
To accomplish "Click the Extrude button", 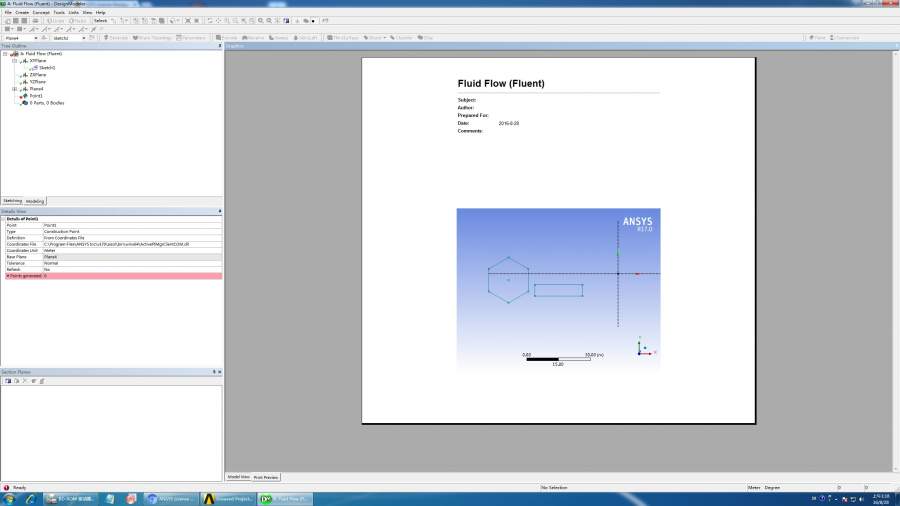I will (227, 38).
